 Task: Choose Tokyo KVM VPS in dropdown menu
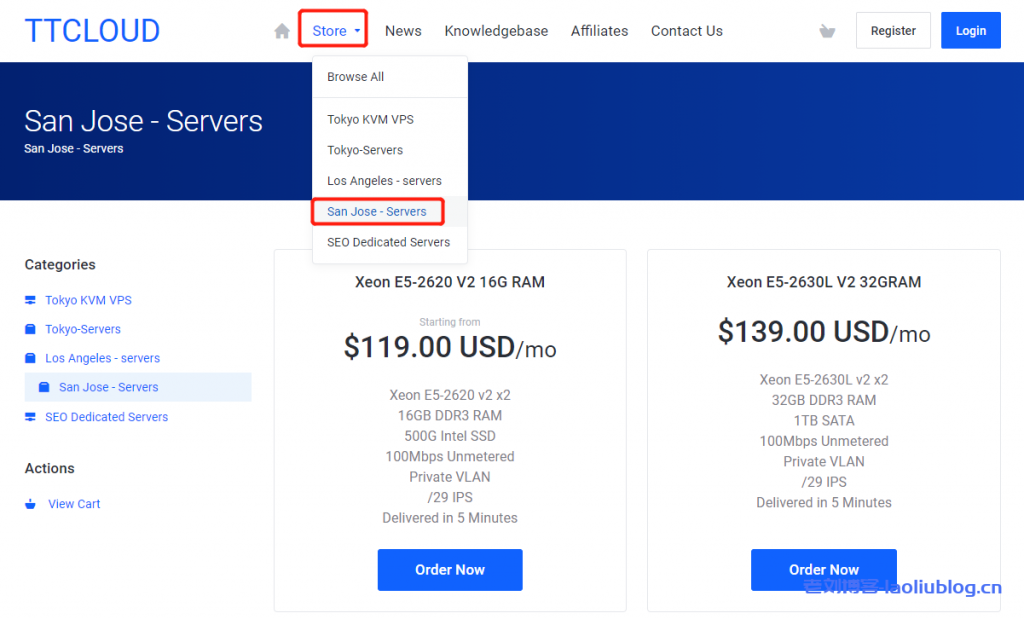pyautogui.click(x=370, y=120)
